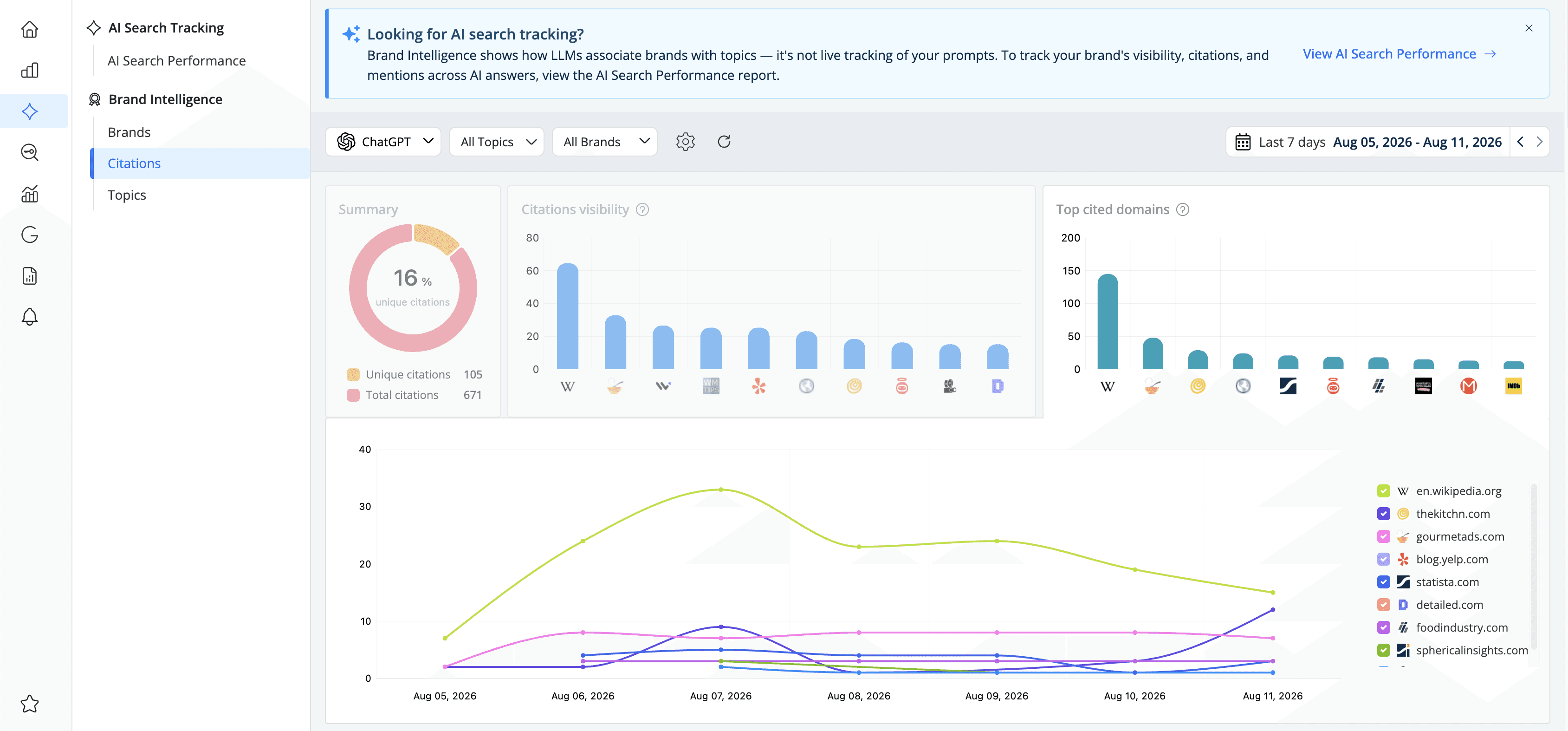Open the Last 7 days date range picker
This screenshot has height=731, width=1568.
tap(1368, 142)
